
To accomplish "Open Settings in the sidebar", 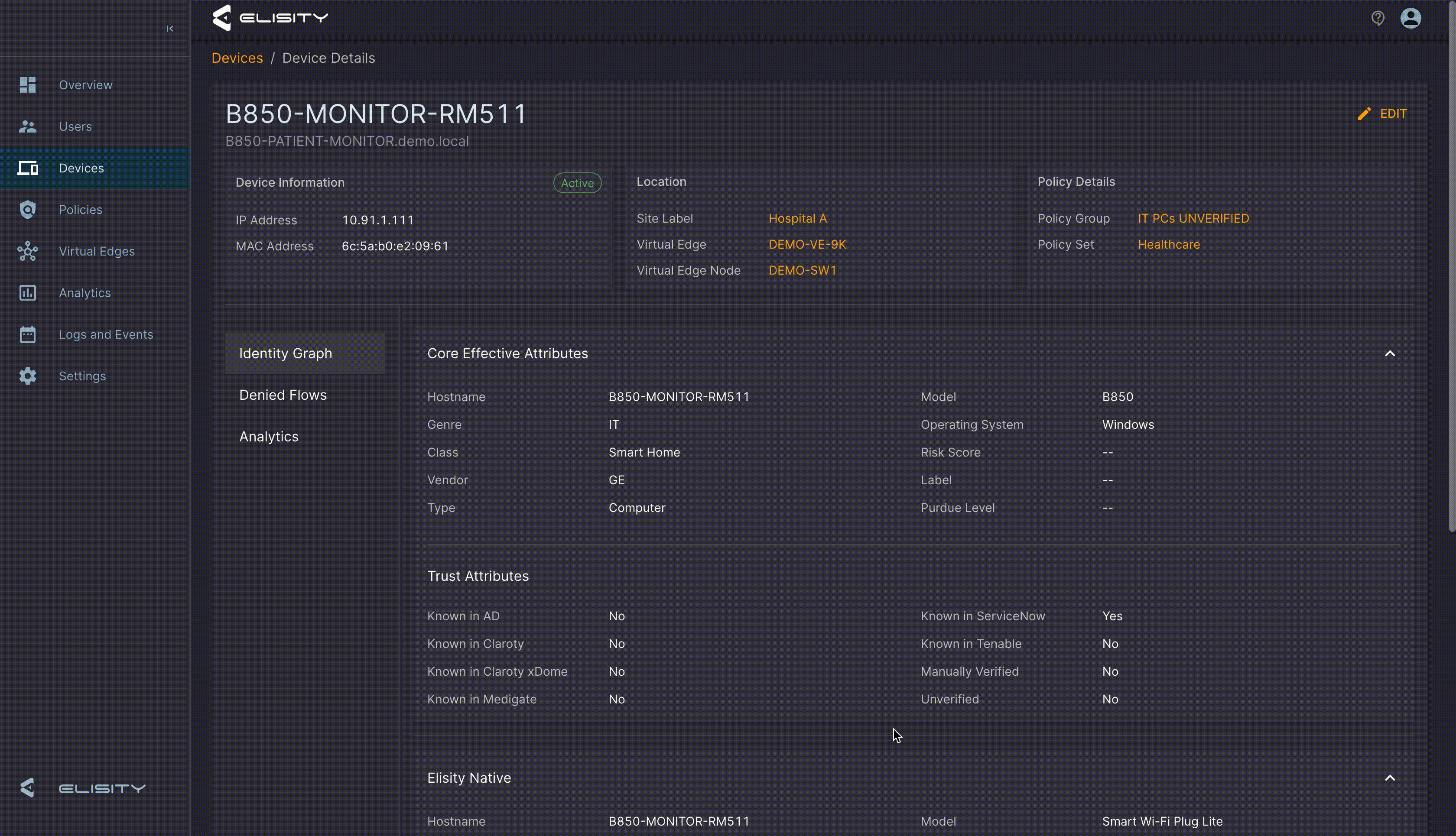I will 95,376.
